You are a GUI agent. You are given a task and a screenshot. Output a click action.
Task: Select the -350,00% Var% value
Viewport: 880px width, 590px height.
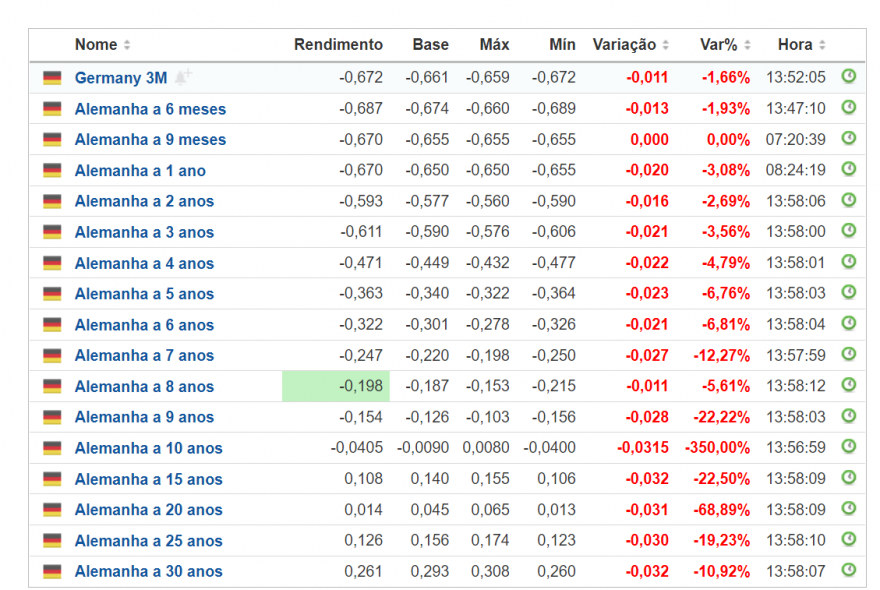click(x=717, y=448)
